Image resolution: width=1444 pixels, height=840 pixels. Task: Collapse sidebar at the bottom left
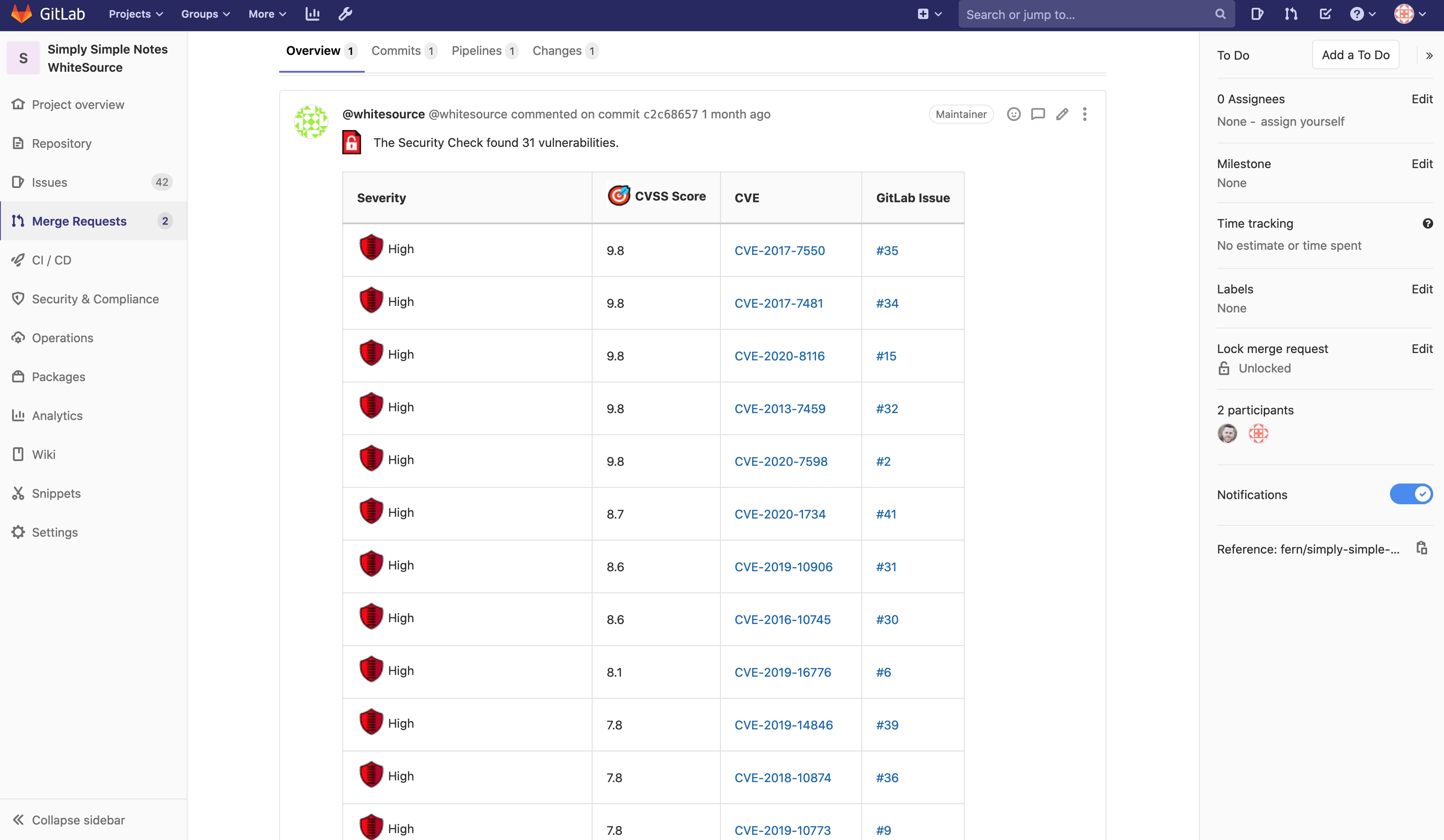(x=68, y=819)
